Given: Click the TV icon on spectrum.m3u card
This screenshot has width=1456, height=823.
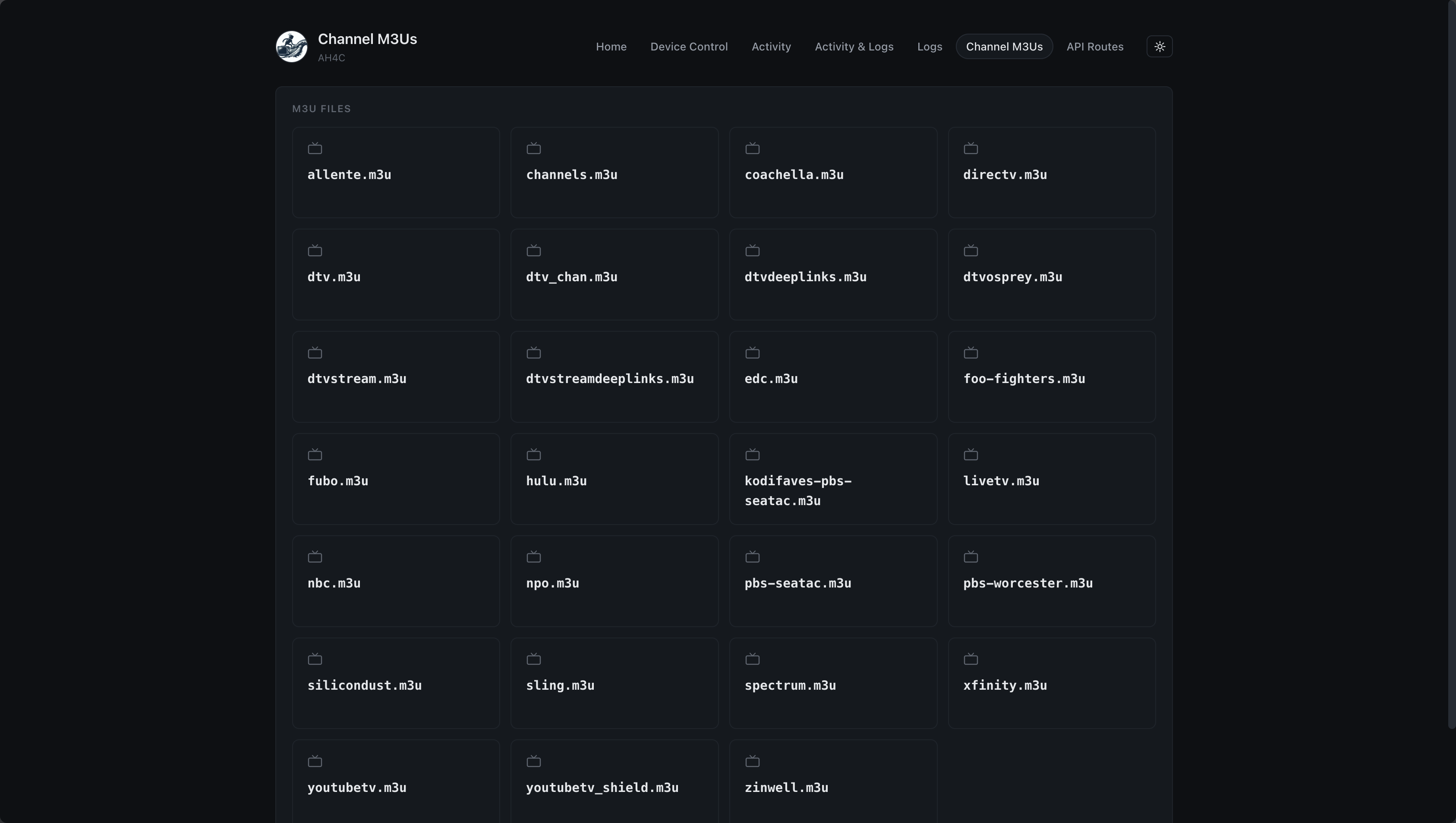Looking at the screenshot, I should click(752, 659).
